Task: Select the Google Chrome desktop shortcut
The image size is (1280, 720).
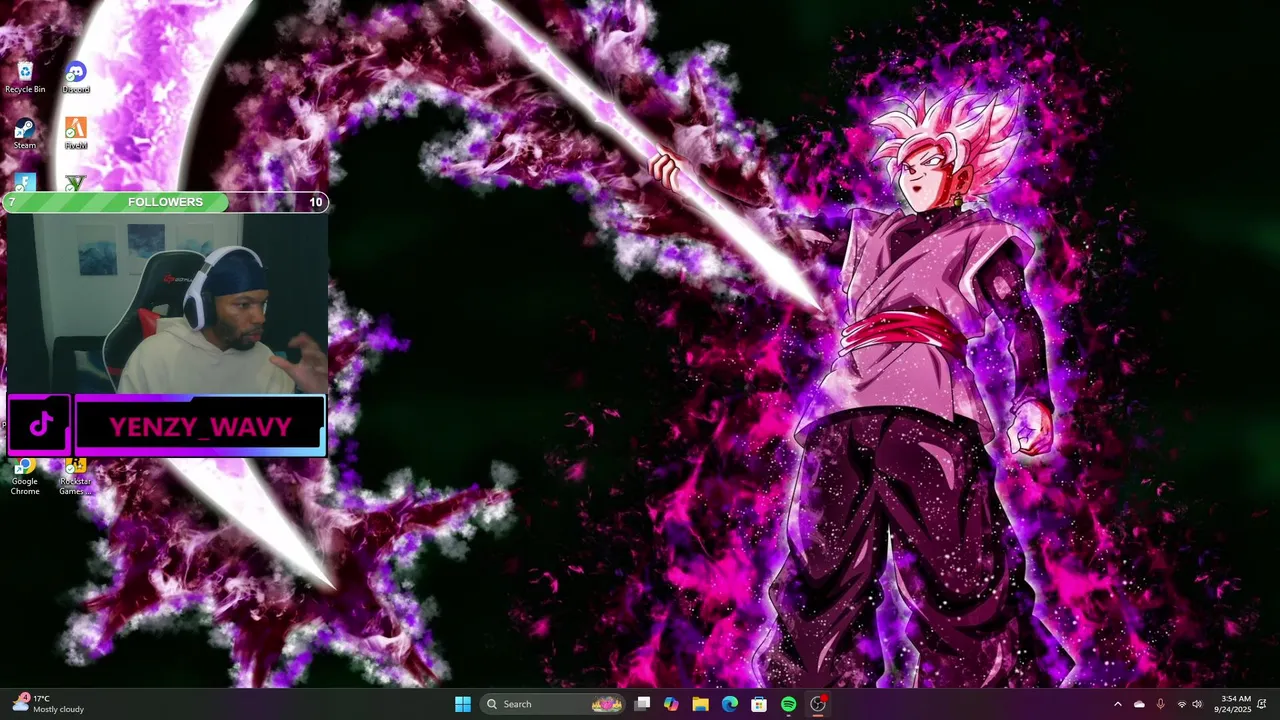Action: pyautogui.click(x=25, y=477)
